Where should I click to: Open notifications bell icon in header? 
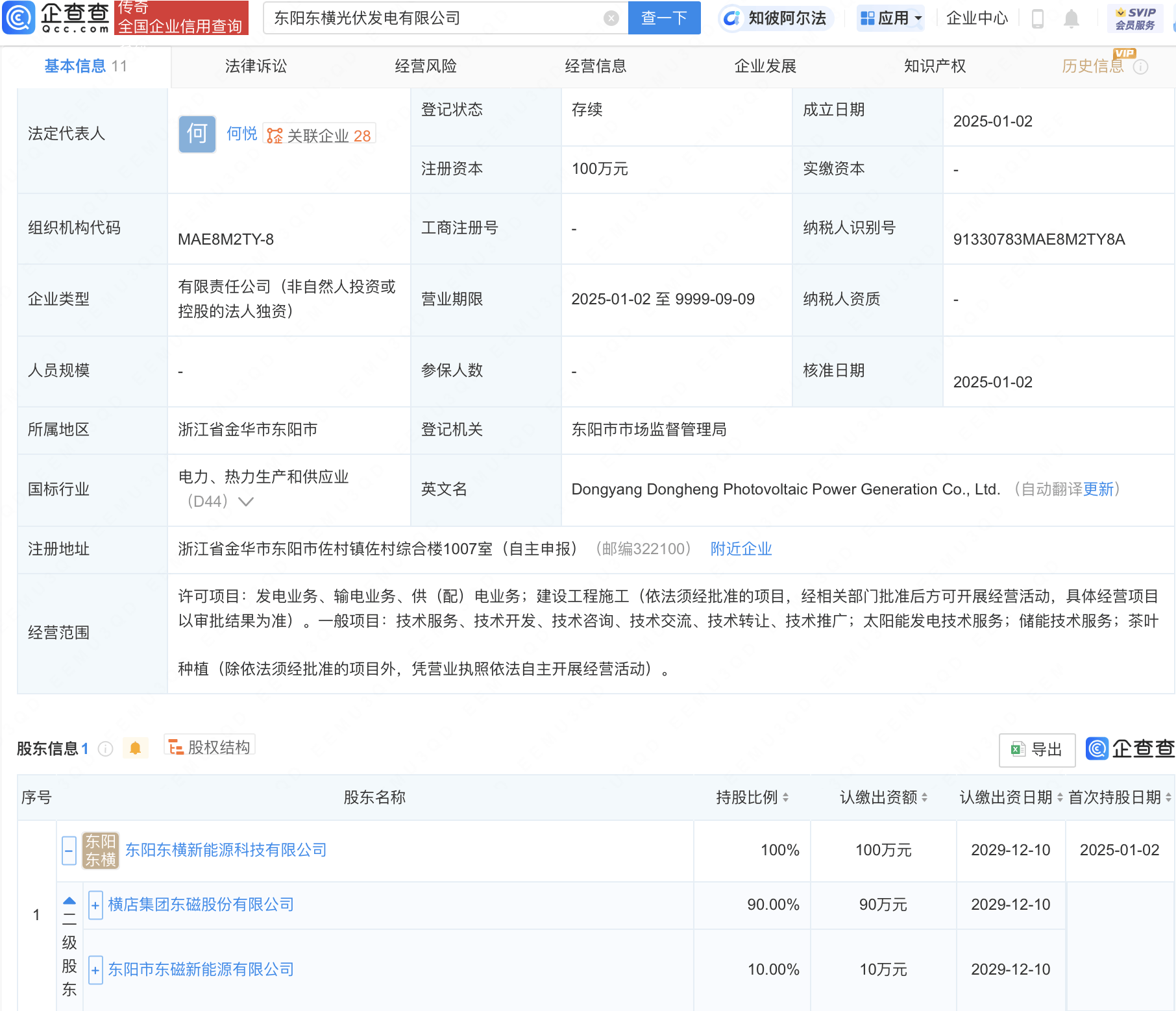click(1072, 19)
